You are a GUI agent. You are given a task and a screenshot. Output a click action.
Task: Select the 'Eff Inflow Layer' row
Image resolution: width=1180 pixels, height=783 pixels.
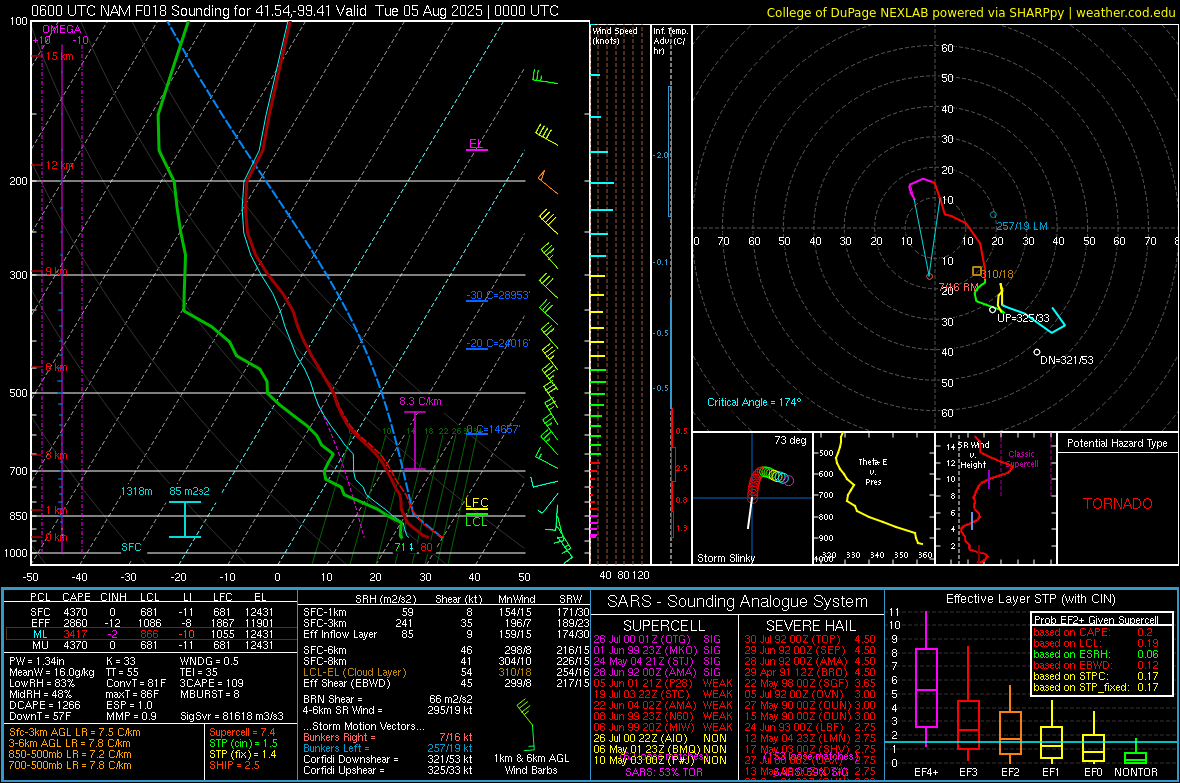[x=446, y=634]
